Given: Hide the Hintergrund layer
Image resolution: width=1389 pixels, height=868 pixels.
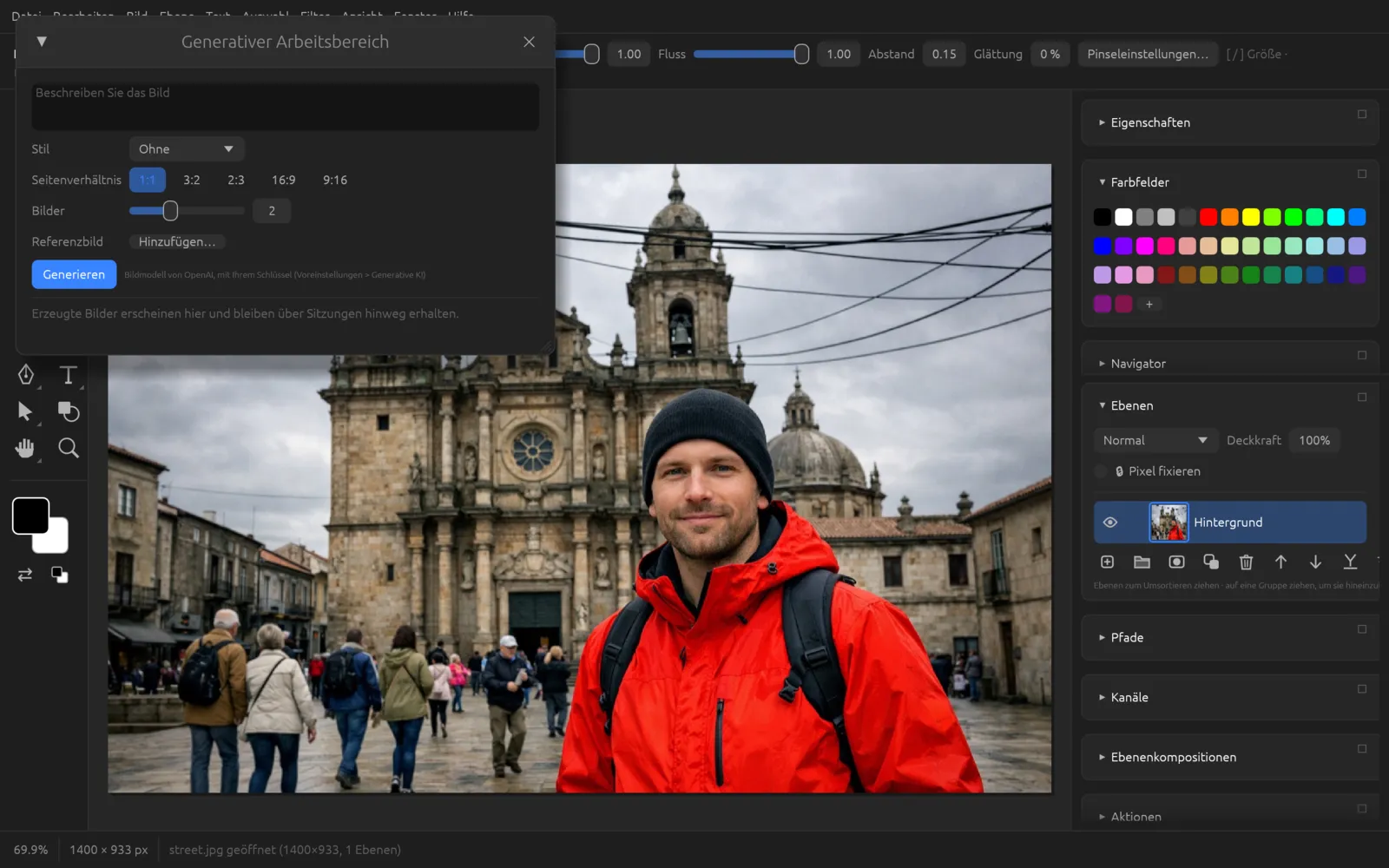Looking at the screenshot, I should coord(1110,523).
